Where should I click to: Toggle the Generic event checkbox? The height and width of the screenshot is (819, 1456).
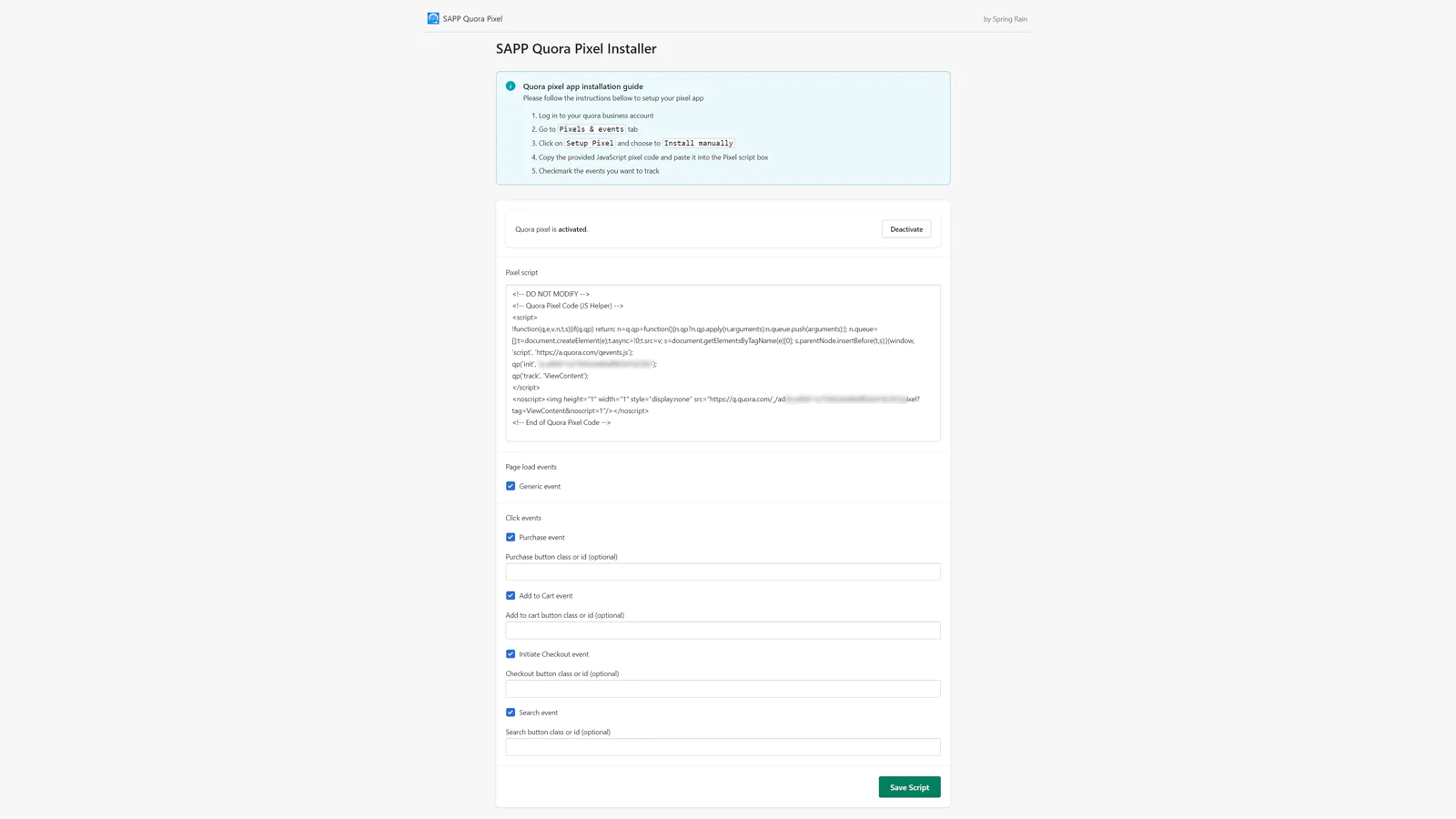click(x=511, y=486)
